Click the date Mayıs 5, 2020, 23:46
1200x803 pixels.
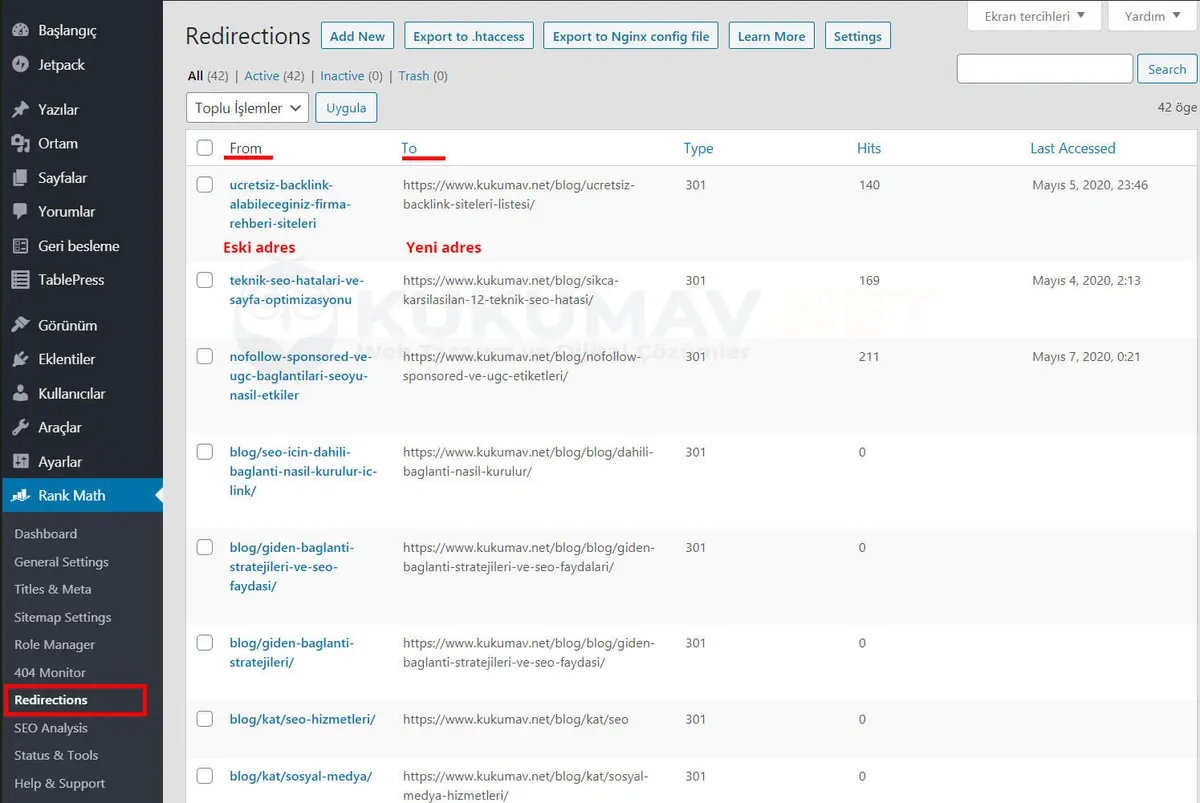(x=1090, y=185)
